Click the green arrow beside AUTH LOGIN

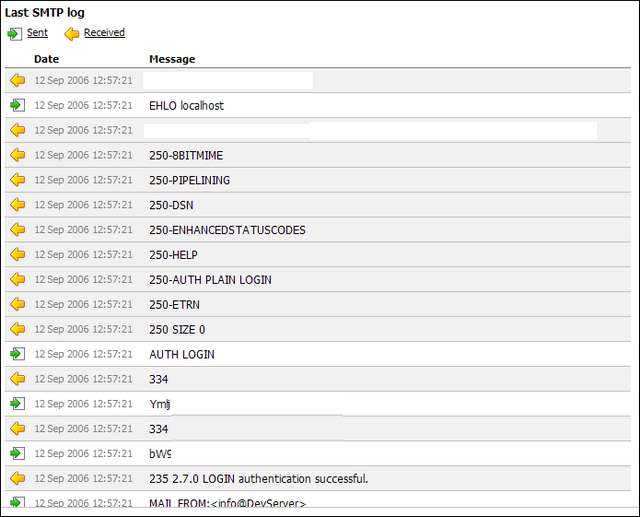point(17,354)
